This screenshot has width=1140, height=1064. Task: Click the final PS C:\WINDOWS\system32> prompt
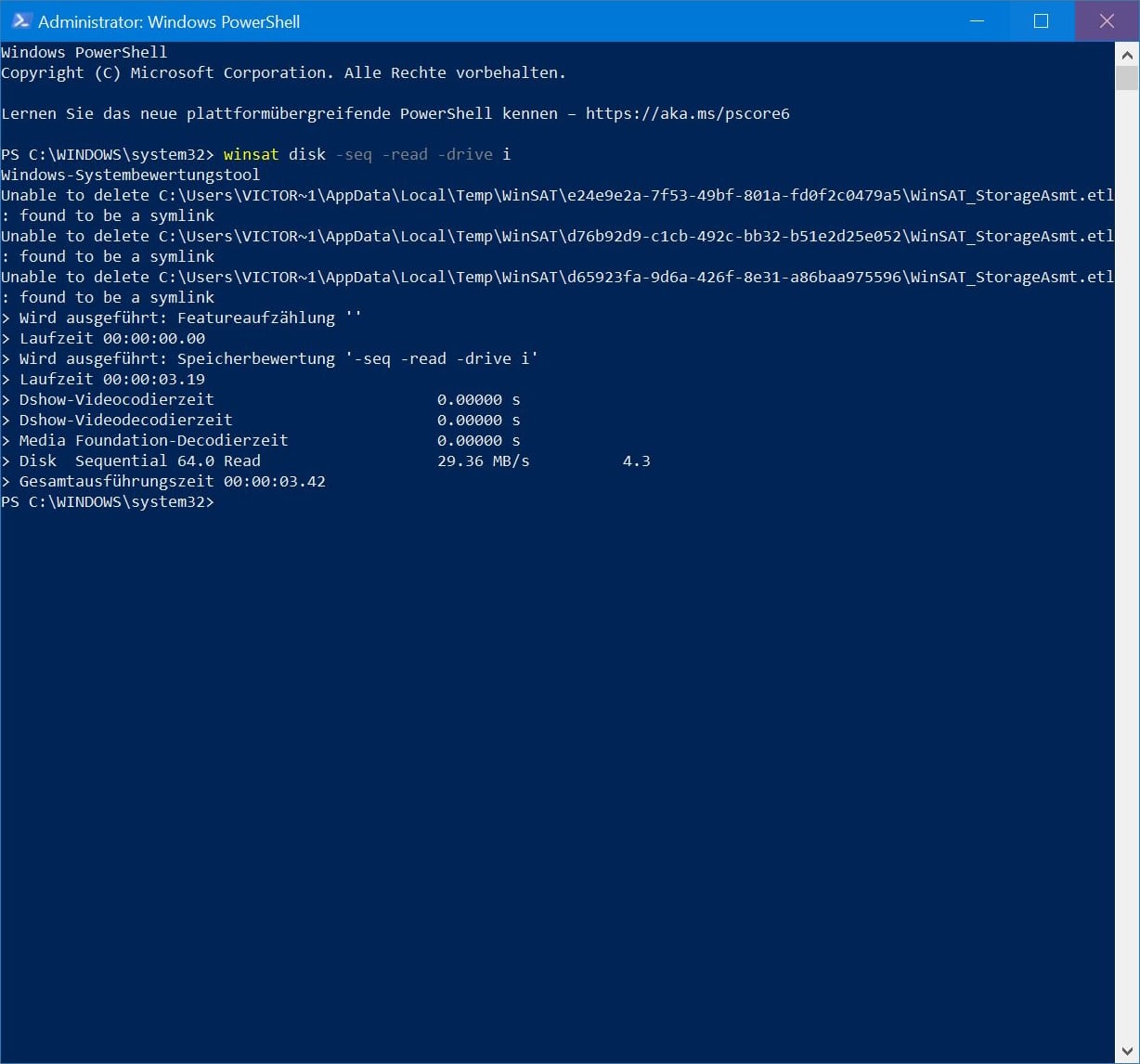pos(108,501)
